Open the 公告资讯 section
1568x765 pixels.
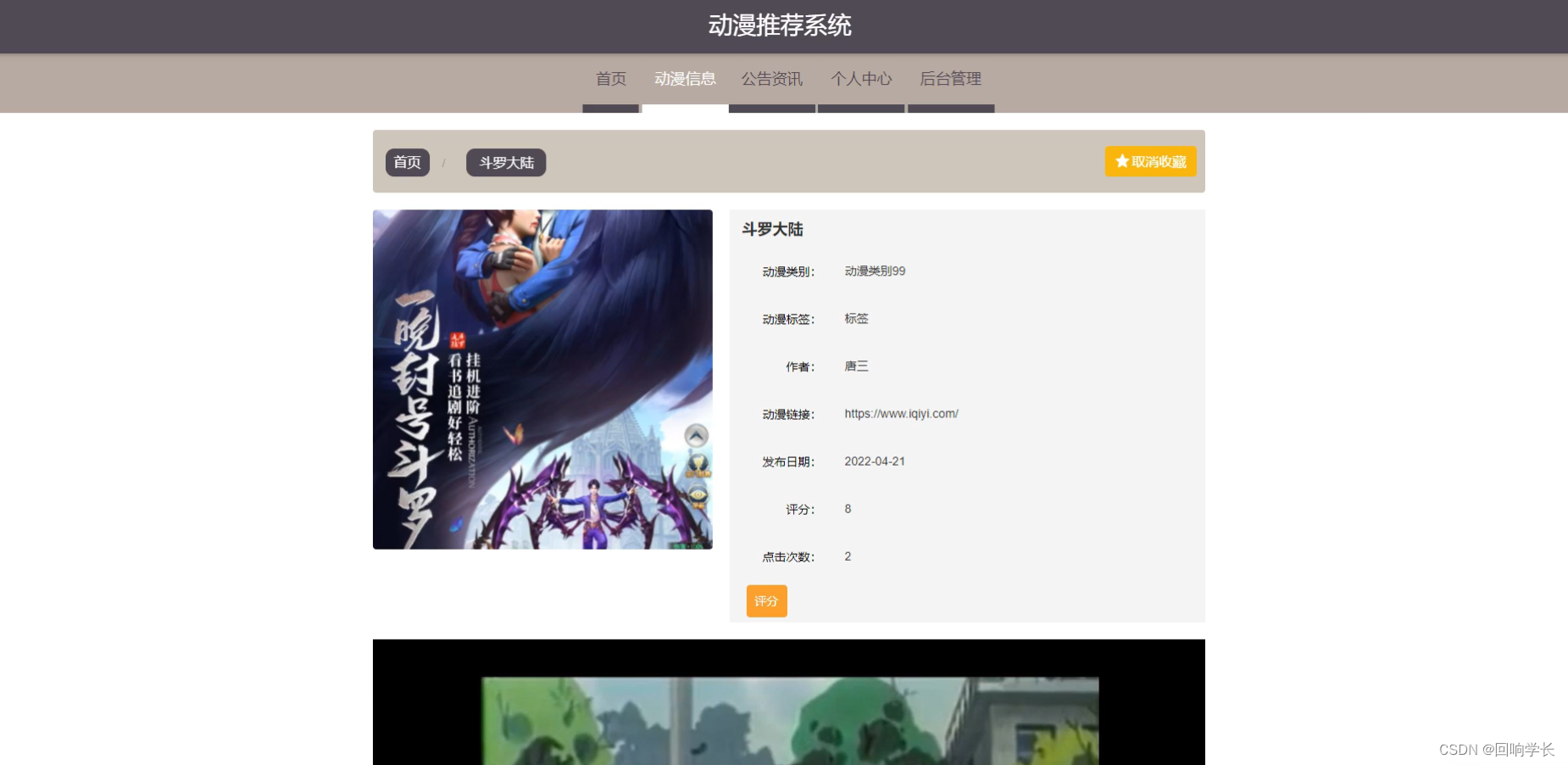(x=772, y=79)
